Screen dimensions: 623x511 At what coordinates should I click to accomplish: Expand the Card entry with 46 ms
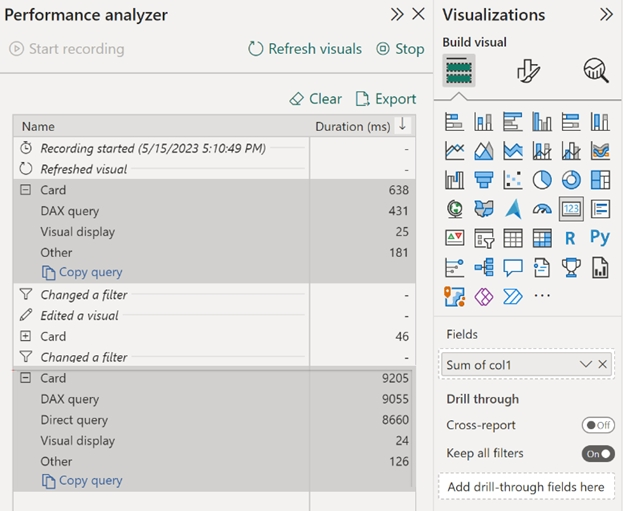pos(25,336)
